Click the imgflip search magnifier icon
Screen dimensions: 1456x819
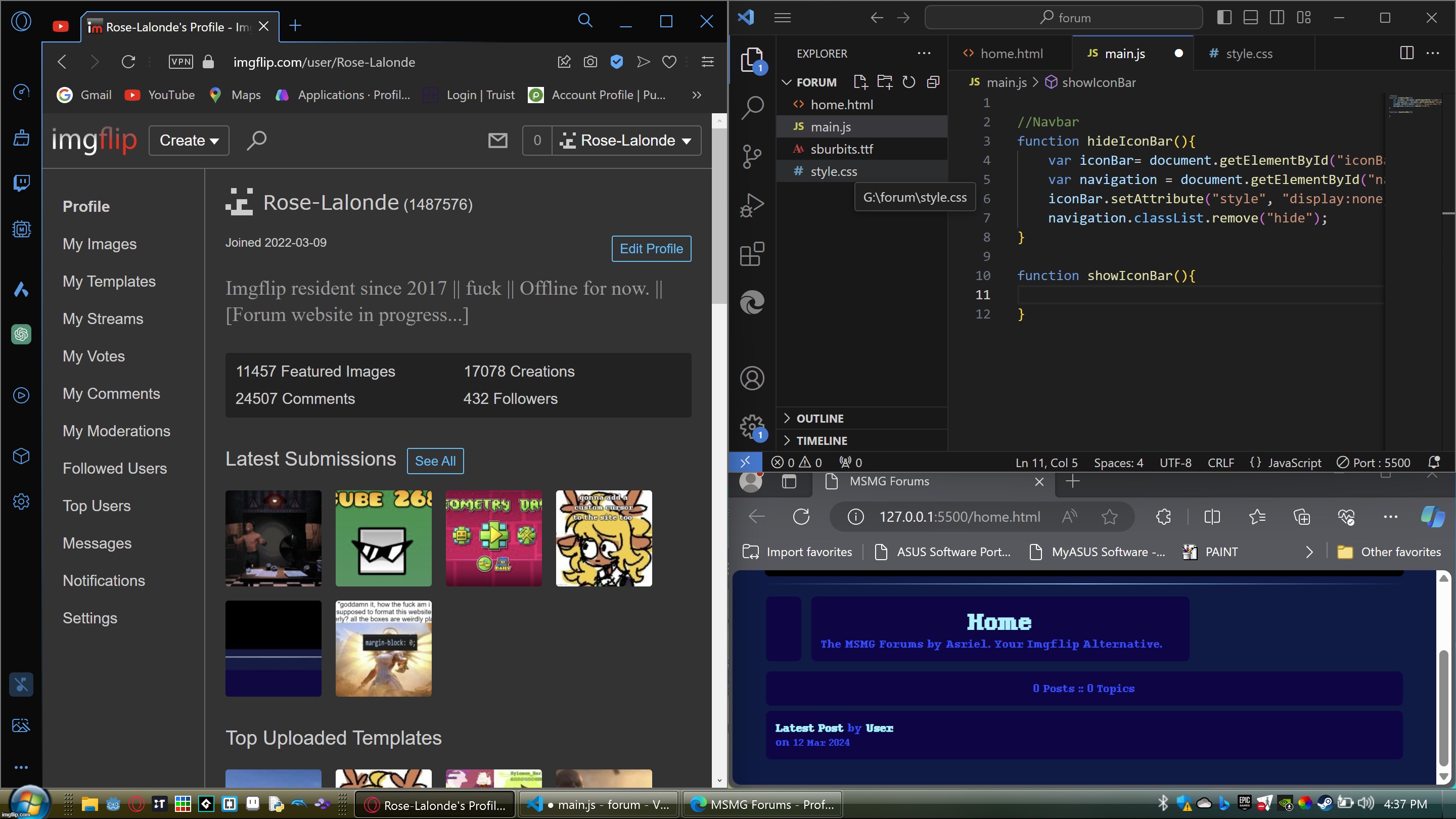(256, 140)
